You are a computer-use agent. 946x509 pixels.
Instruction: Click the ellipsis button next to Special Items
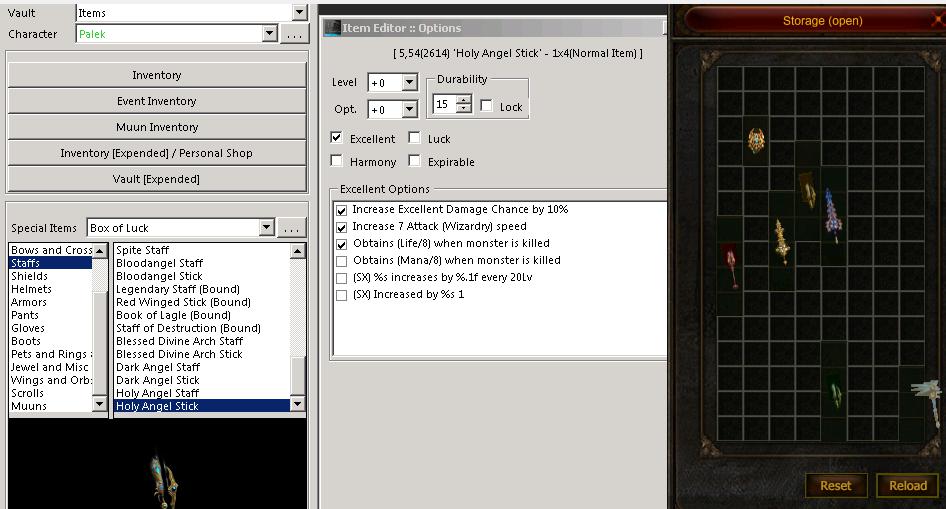coord(292,228)
